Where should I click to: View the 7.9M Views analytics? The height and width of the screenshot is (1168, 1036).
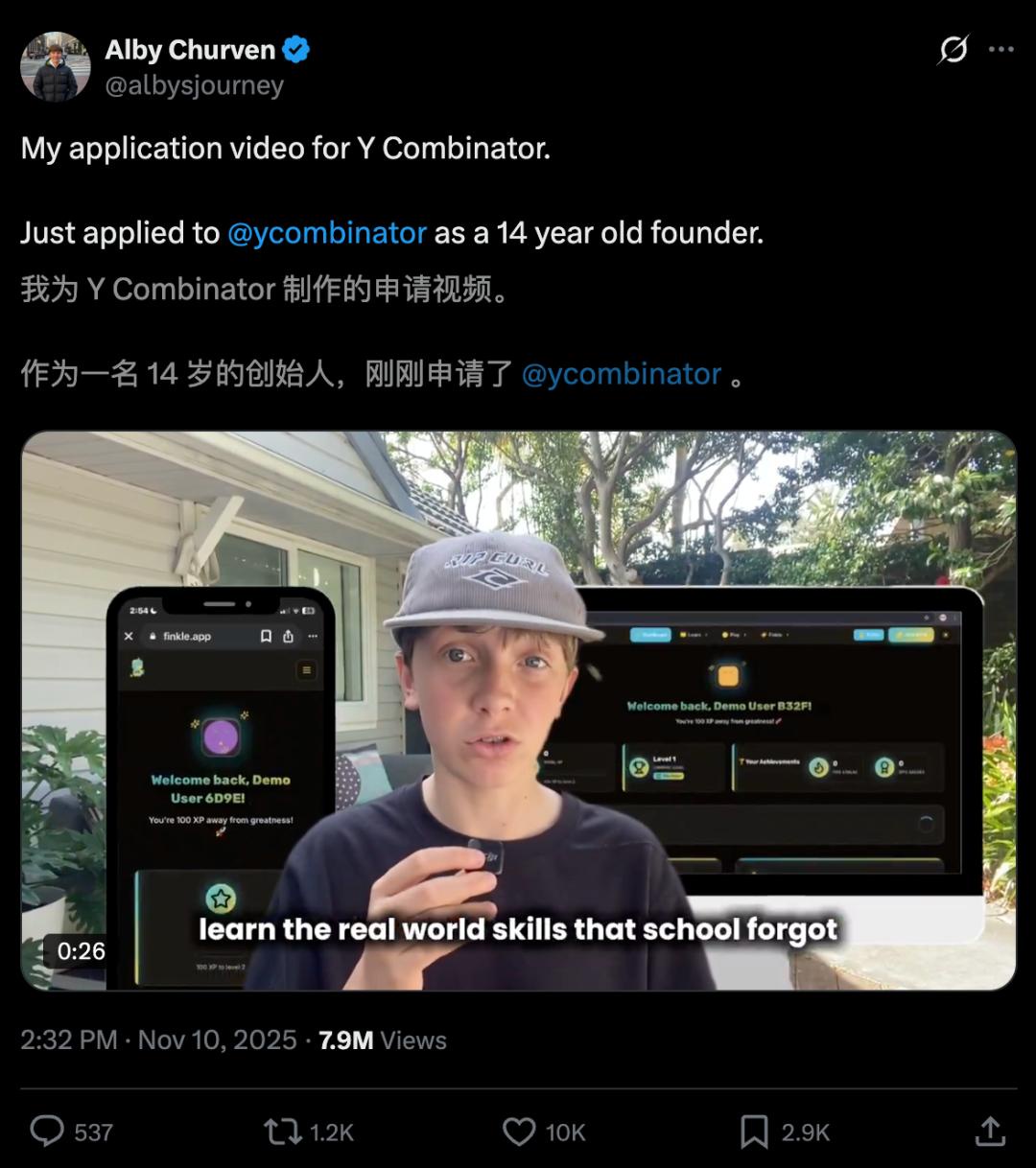click(383, 1040)
